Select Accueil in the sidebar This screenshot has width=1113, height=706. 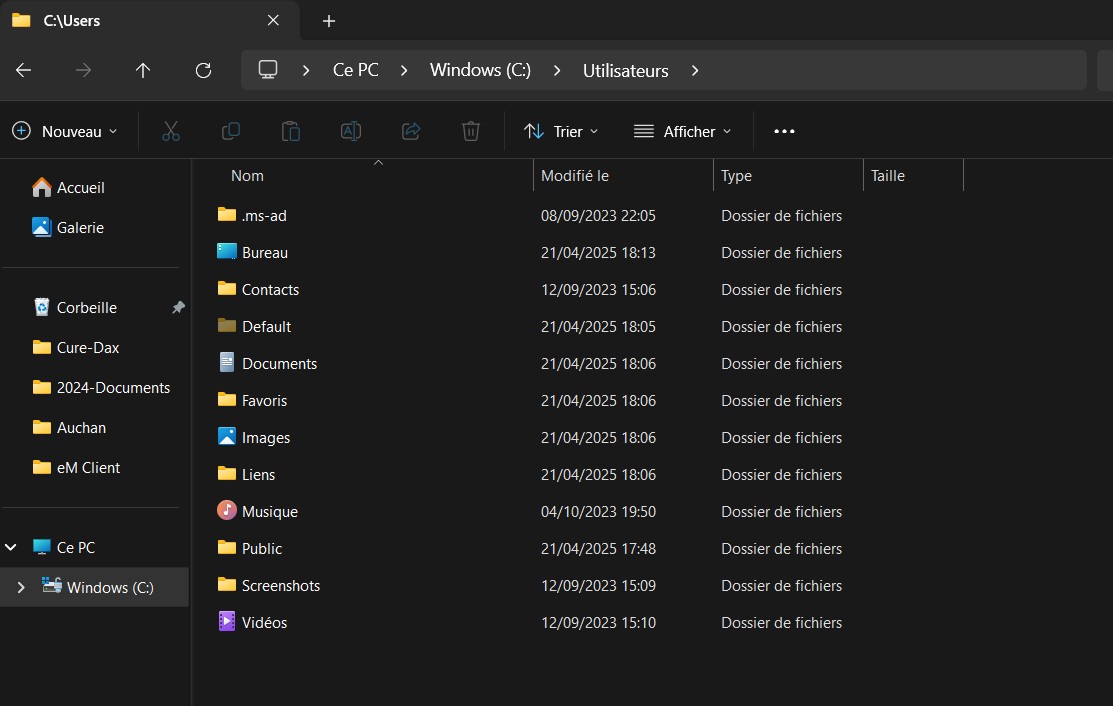(x=80, y=187)
